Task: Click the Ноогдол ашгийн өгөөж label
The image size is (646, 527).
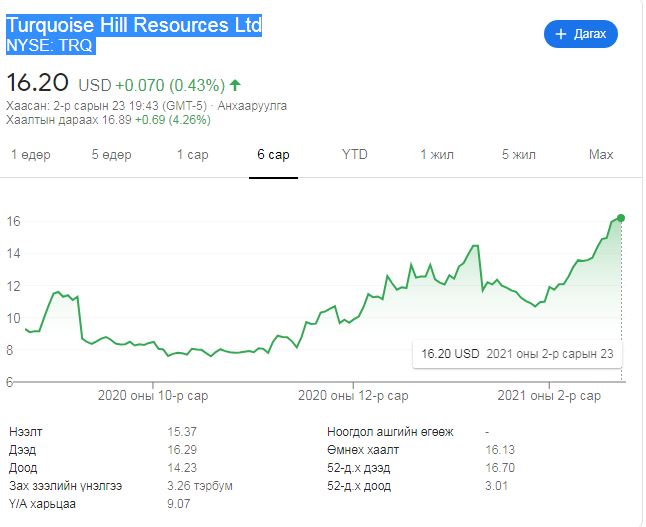Action: 390,432
